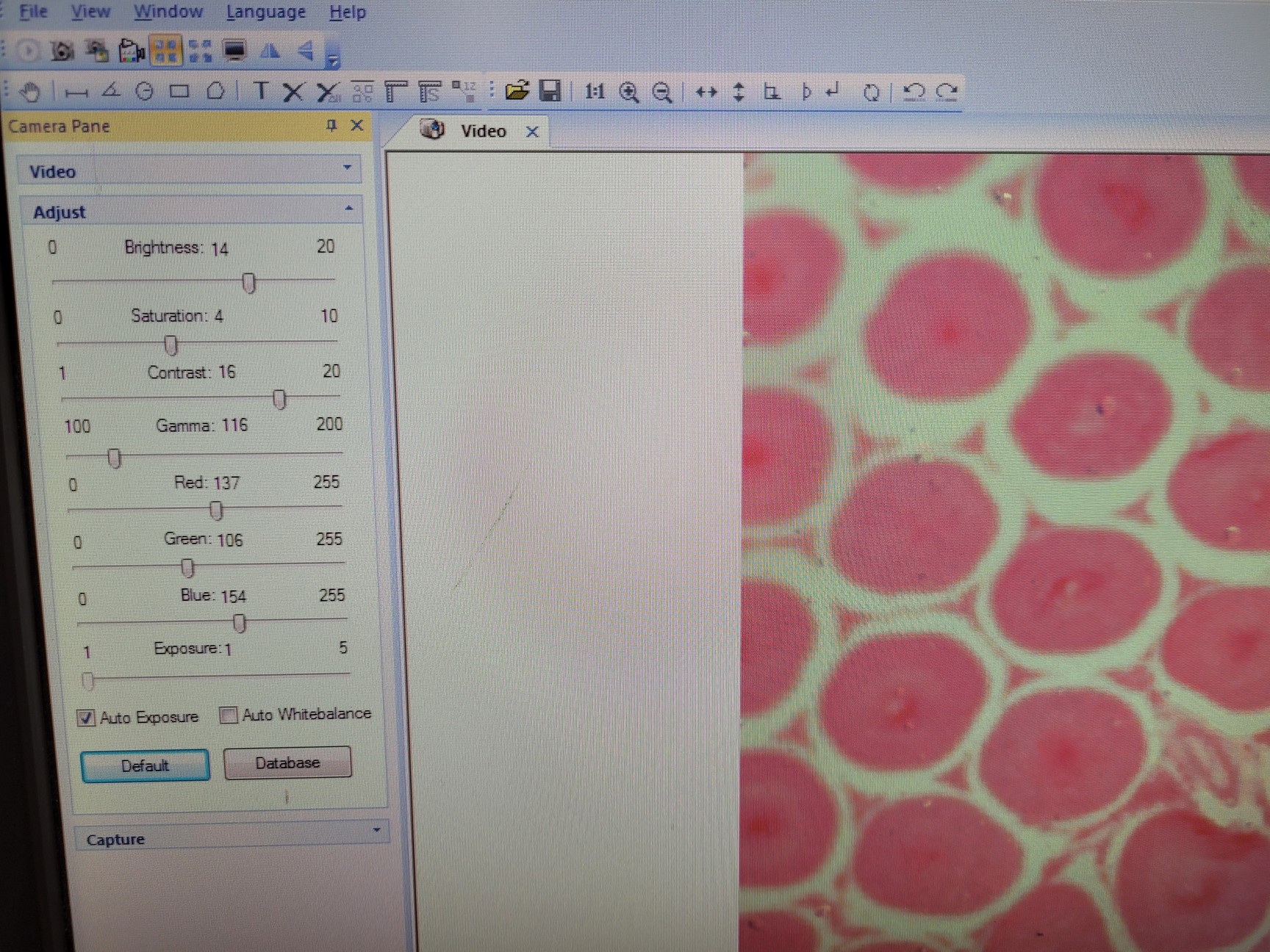1270x952 pixels.
Task: Click the Default button
Action: coord(145,766)
